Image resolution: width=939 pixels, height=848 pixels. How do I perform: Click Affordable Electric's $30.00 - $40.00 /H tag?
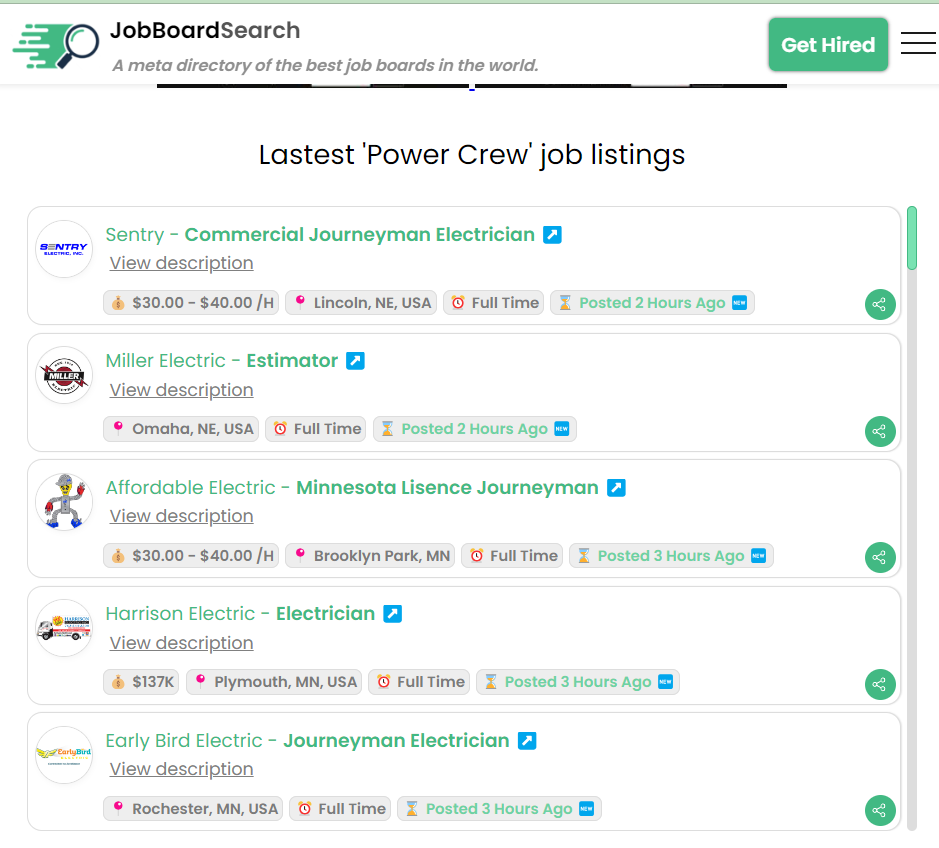191,556
